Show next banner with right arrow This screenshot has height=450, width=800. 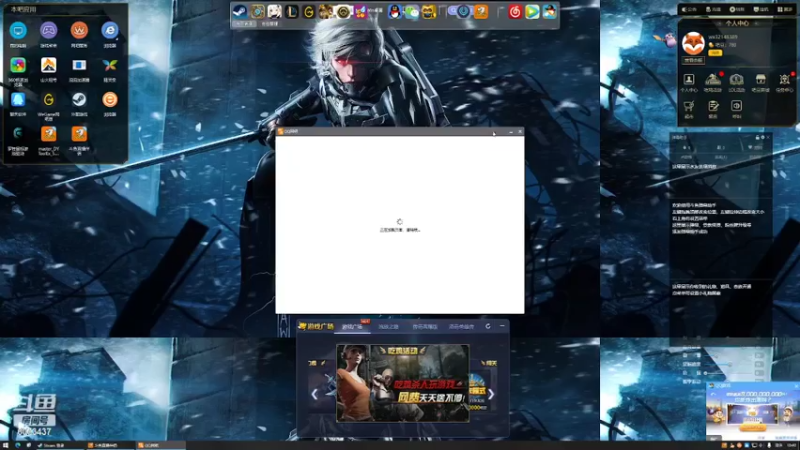491,394
